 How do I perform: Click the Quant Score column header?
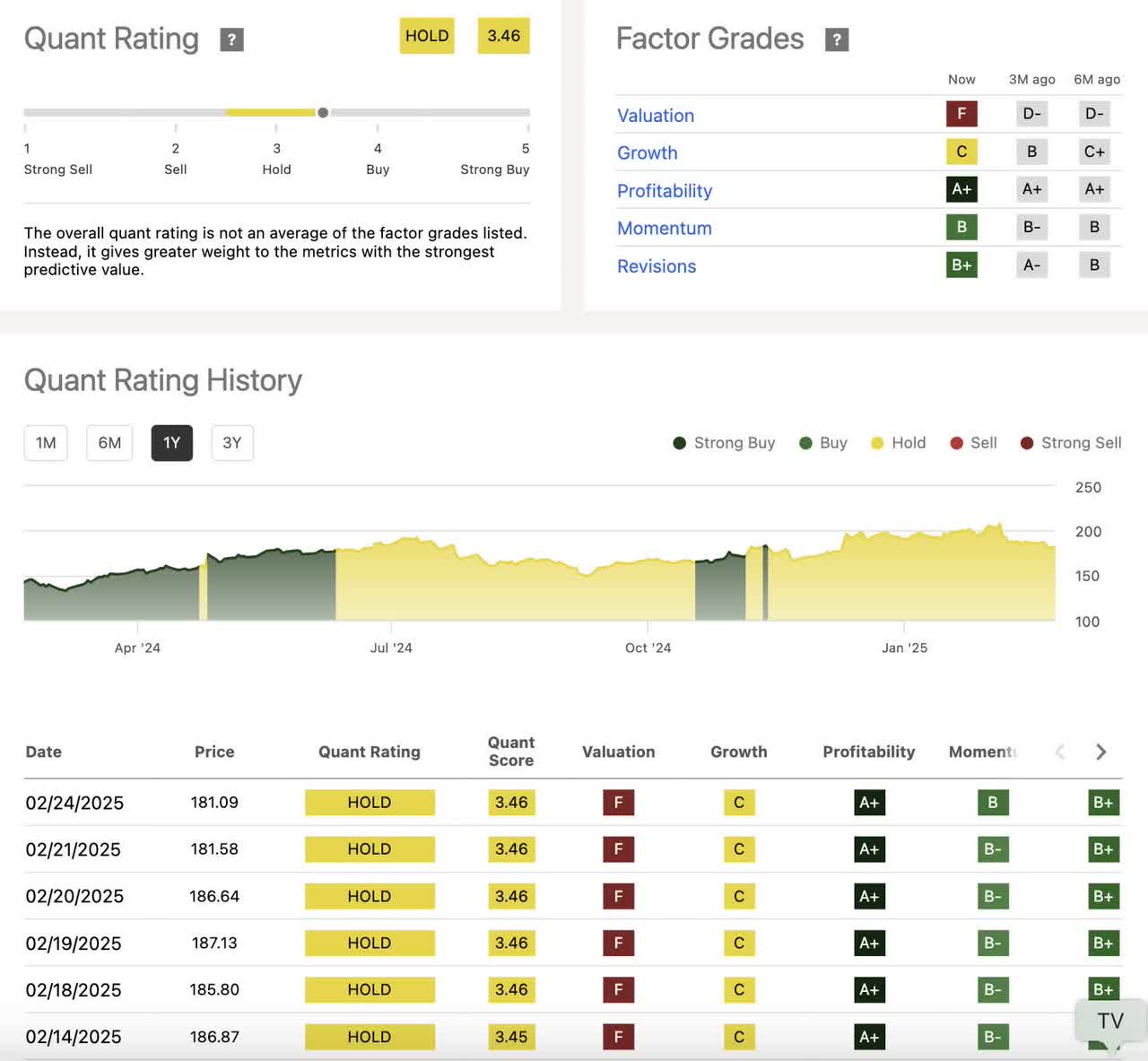click(511, 752)
